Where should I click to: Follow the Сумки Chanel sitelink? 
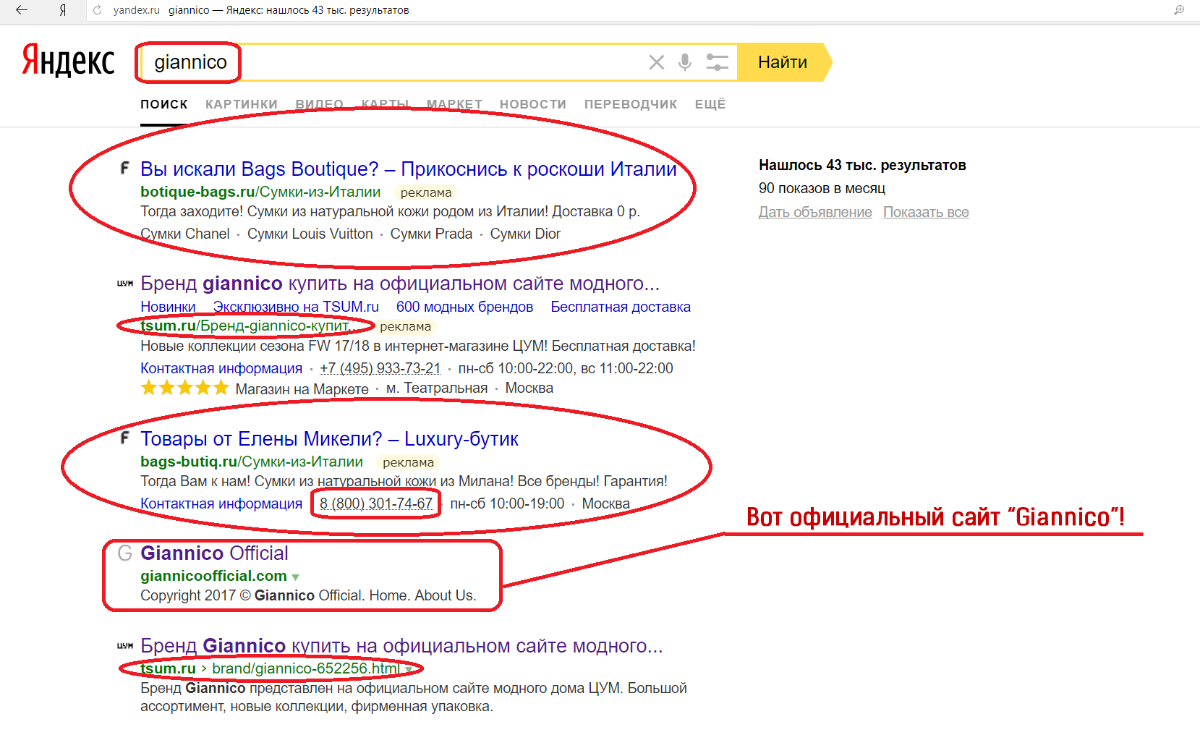click(x=185, y=234)
